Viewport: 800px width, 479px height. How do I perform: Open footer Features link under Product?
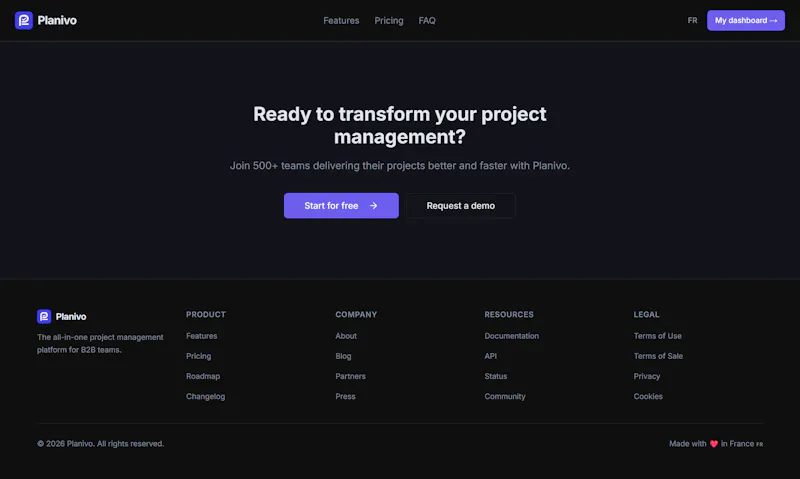202,336
